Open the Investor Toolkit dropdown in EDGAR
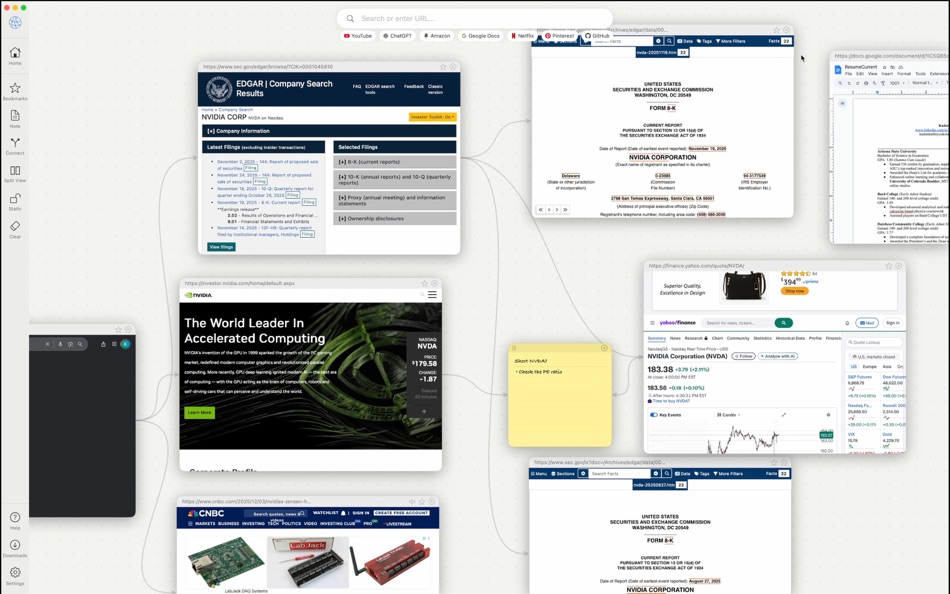Viewport: 950px width, 594px height. tap(433, 117)
